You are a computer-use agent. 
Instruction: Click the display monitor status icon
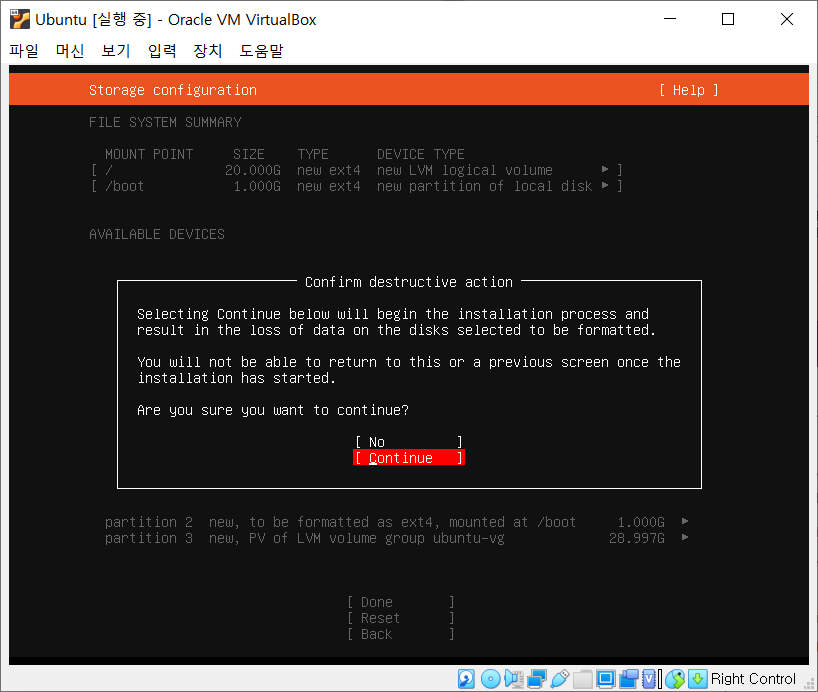click(606, 678)
